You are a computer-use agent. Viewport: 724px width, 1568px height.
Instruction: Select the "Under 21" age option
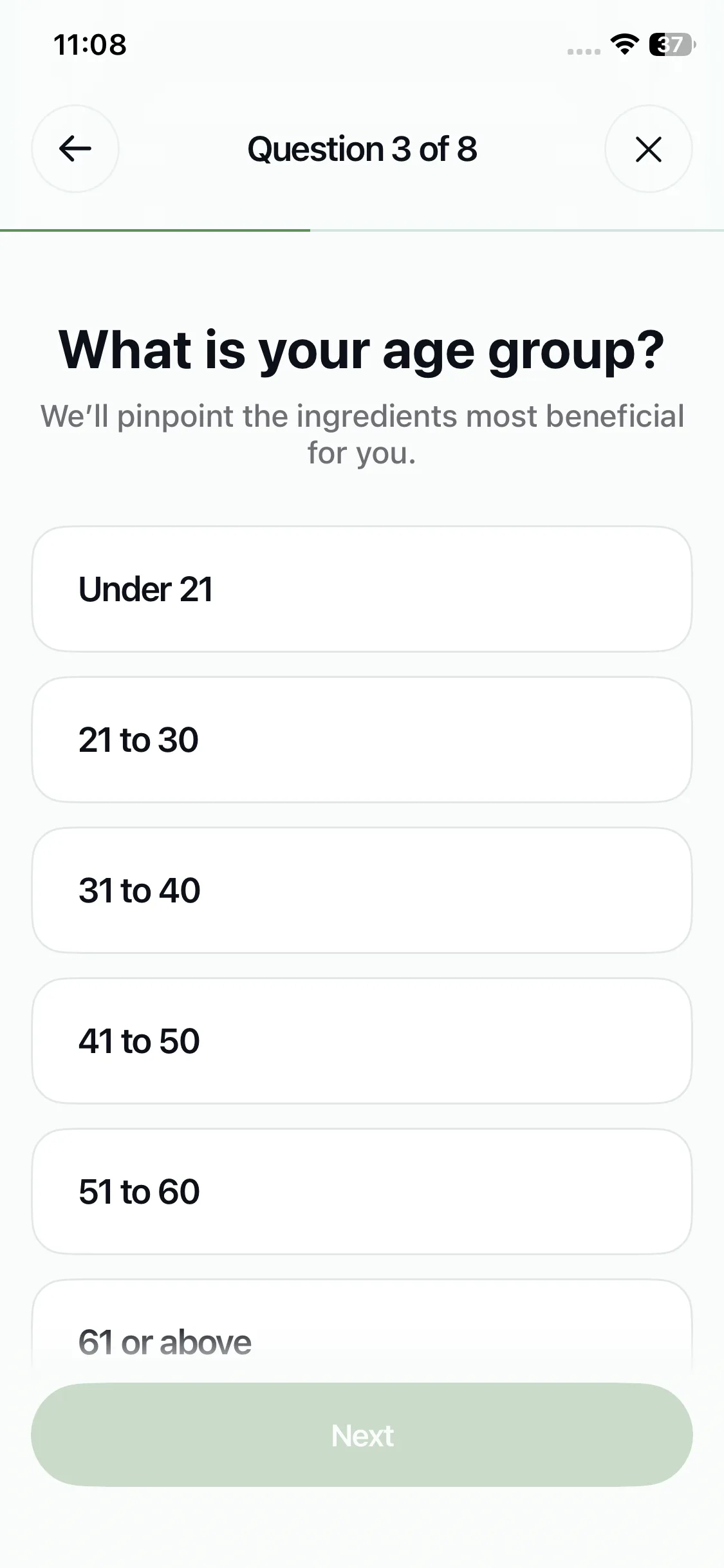click(x=362, y=589)
